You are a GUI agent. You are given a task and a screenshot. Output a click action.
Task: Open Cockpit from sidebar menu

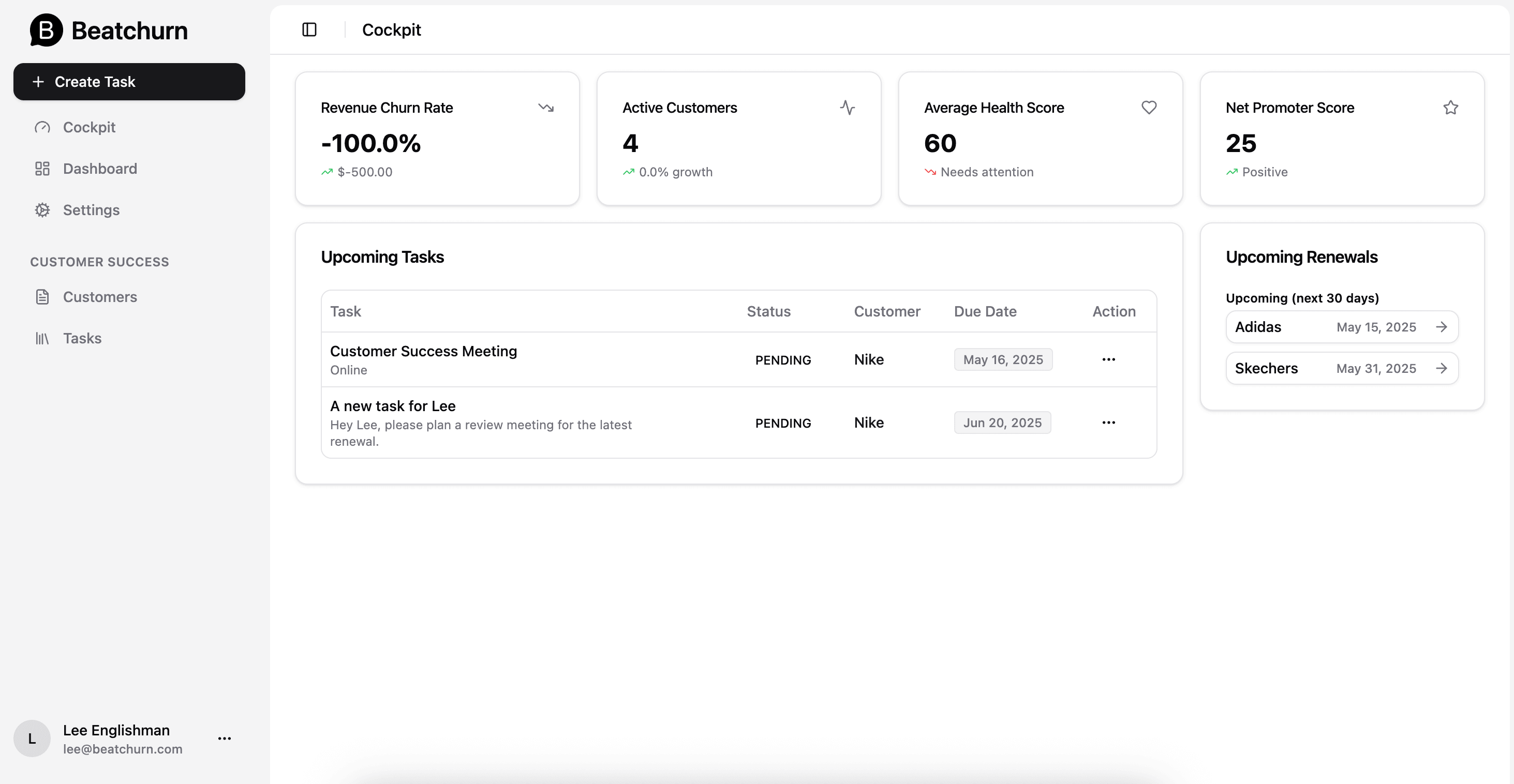(89, 127)
